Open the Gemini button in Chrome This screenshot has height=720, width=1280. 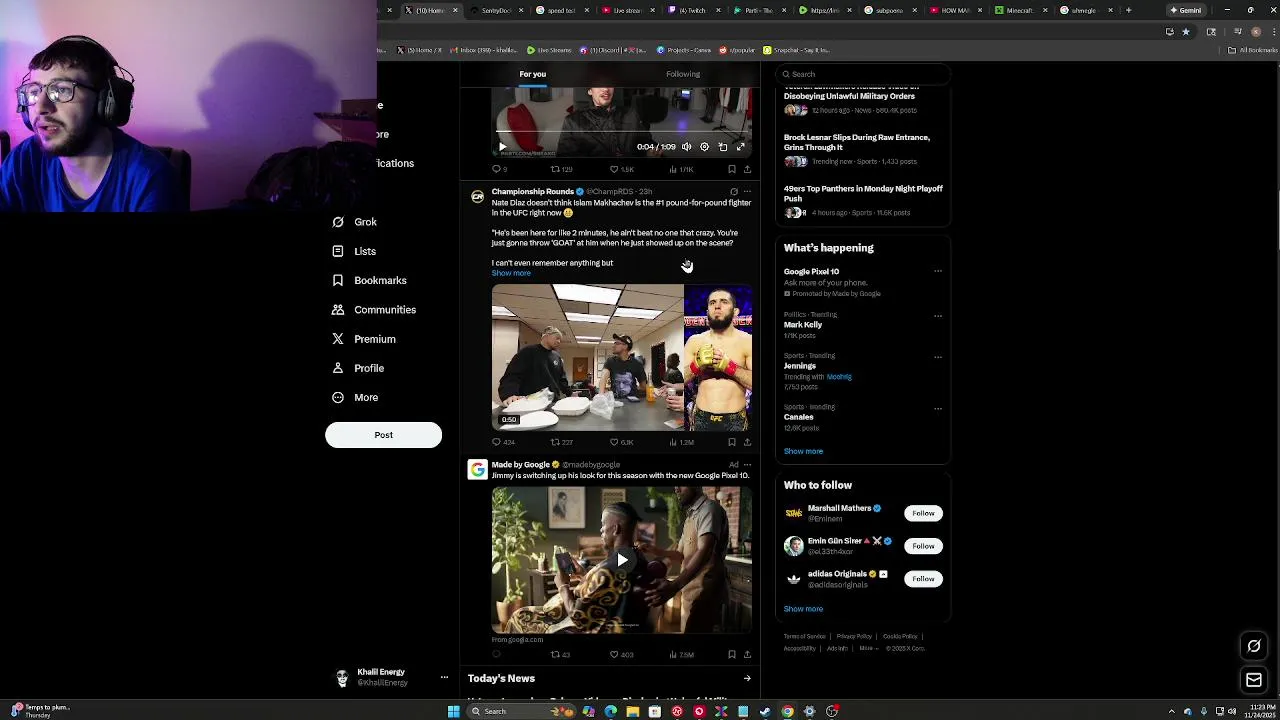[x=1185, y=10]
